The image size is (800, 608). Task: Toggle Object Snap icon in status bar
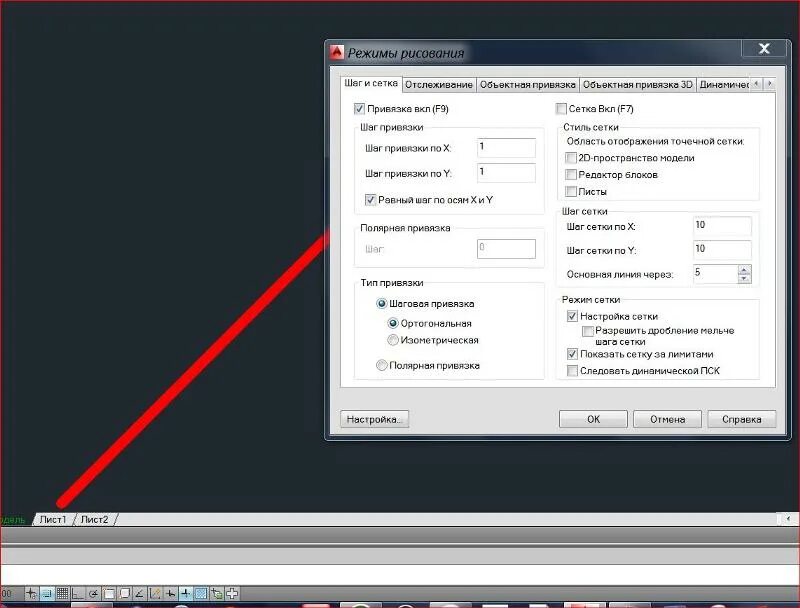(x=109, y=593)
